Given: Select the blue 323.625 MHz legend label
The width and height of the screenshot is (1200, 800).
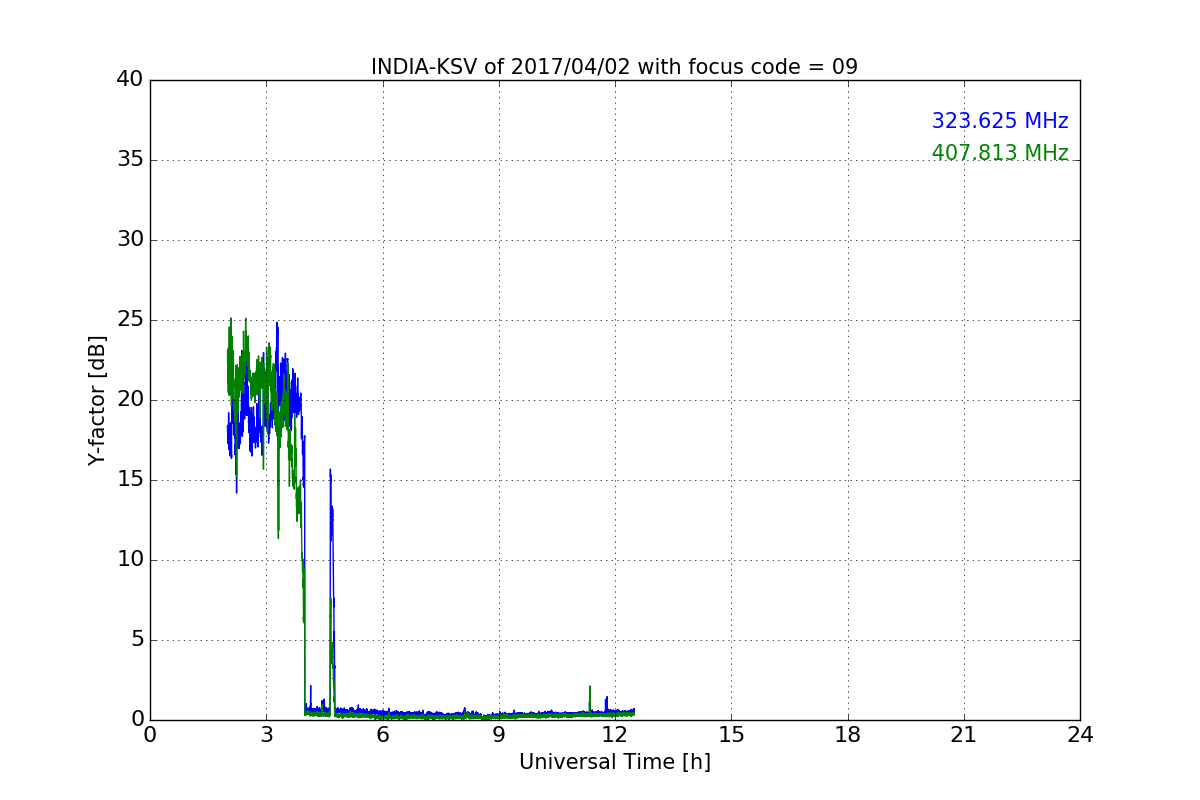Looking at the screenshot, I should pos(1000,121).
